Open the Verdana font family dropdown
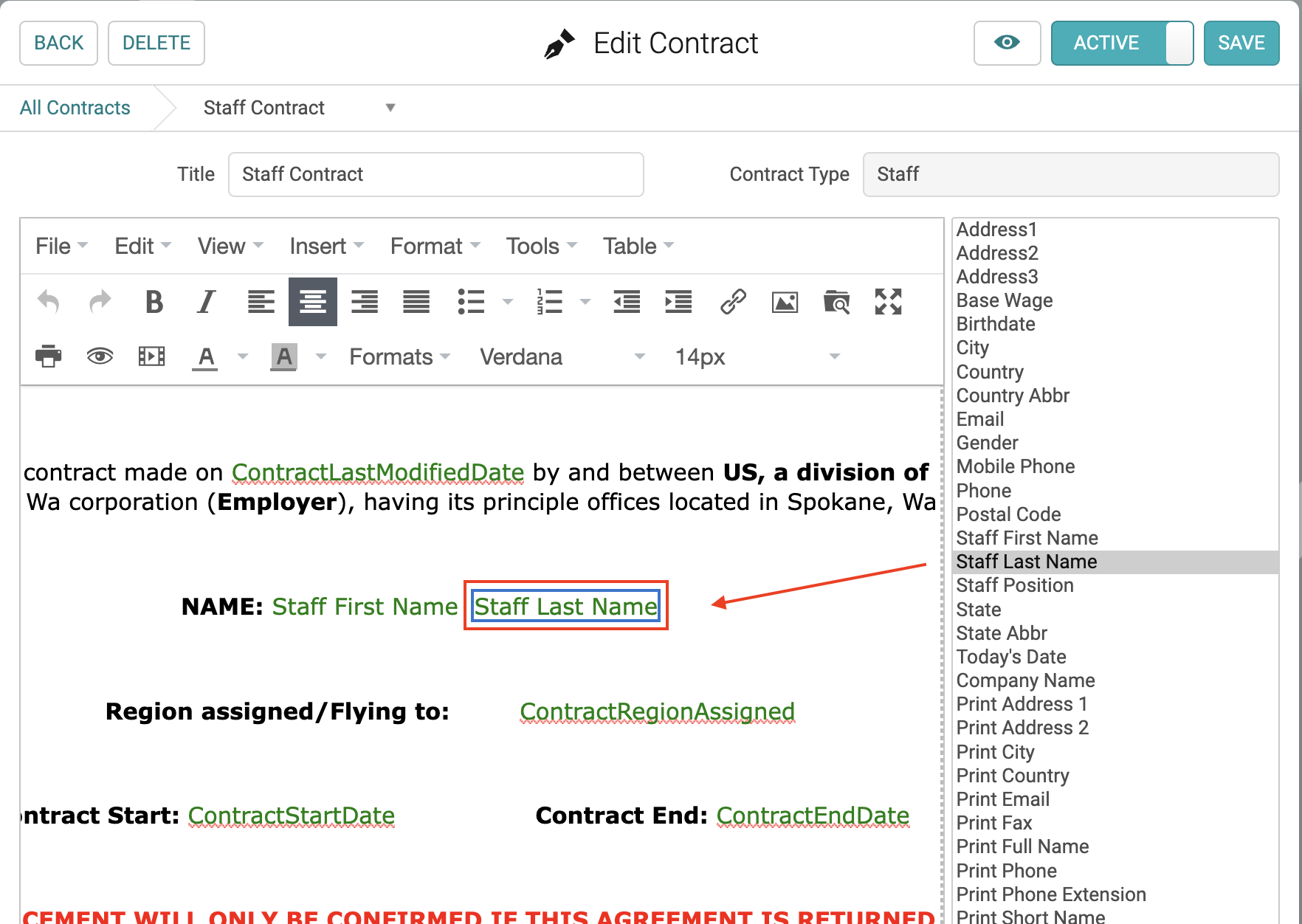The width and height of the screenshot is (1302, 924). tap(562, 357)
